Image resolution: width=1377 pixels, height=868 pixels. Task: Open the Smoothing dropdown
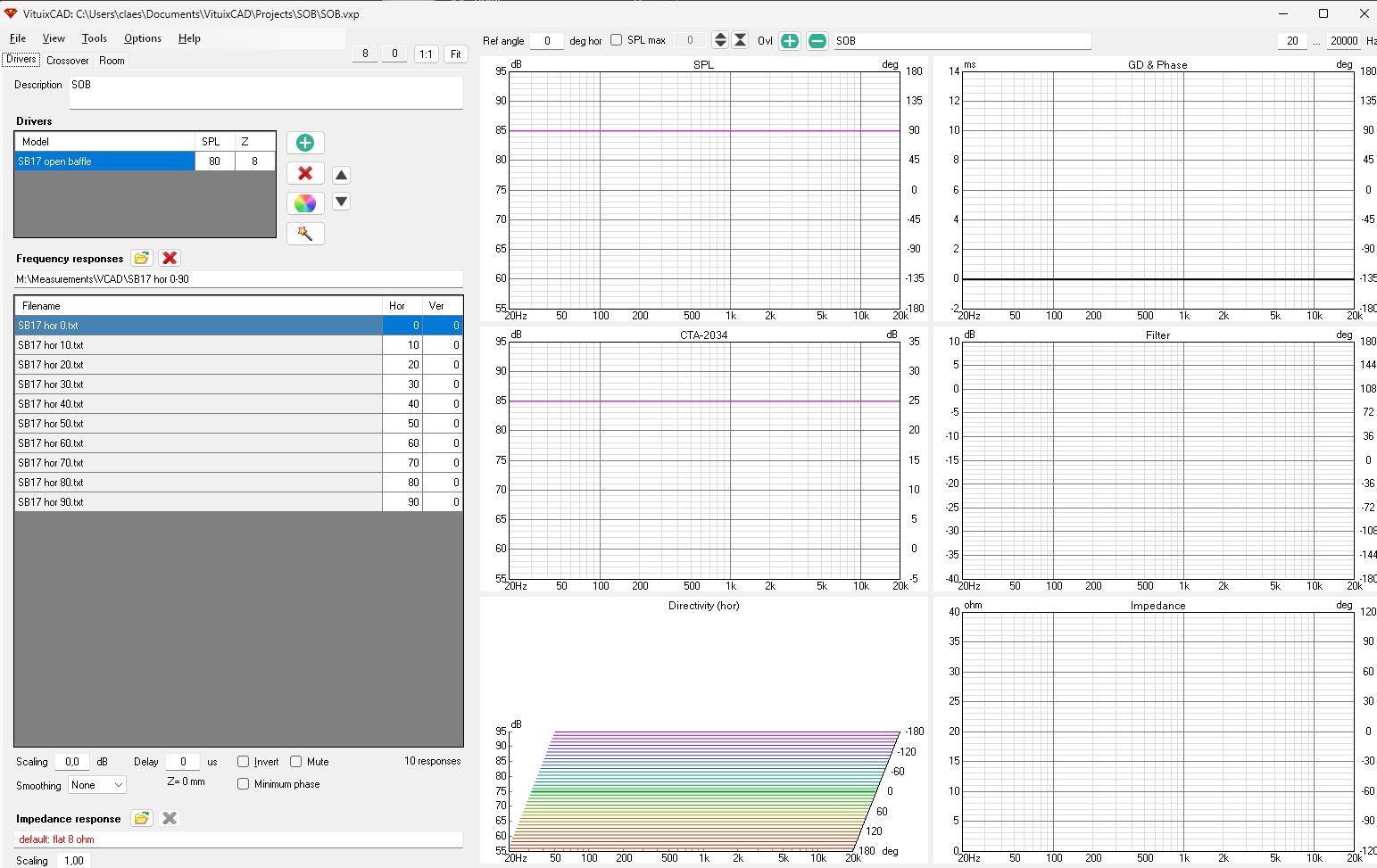click(97, 785)
